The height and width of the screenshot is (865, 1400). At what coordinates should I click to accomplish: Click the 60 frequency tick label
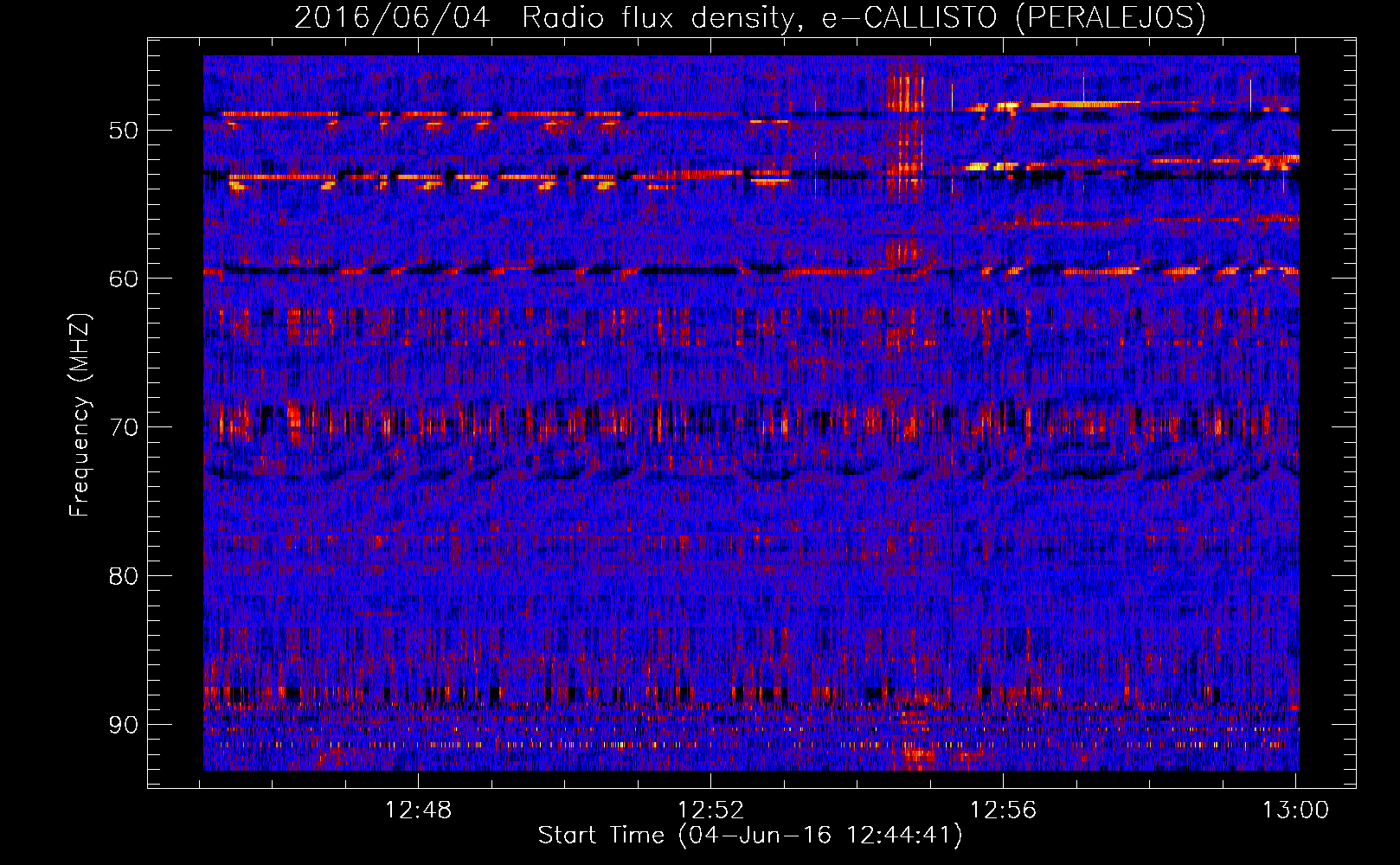(124, 279)
